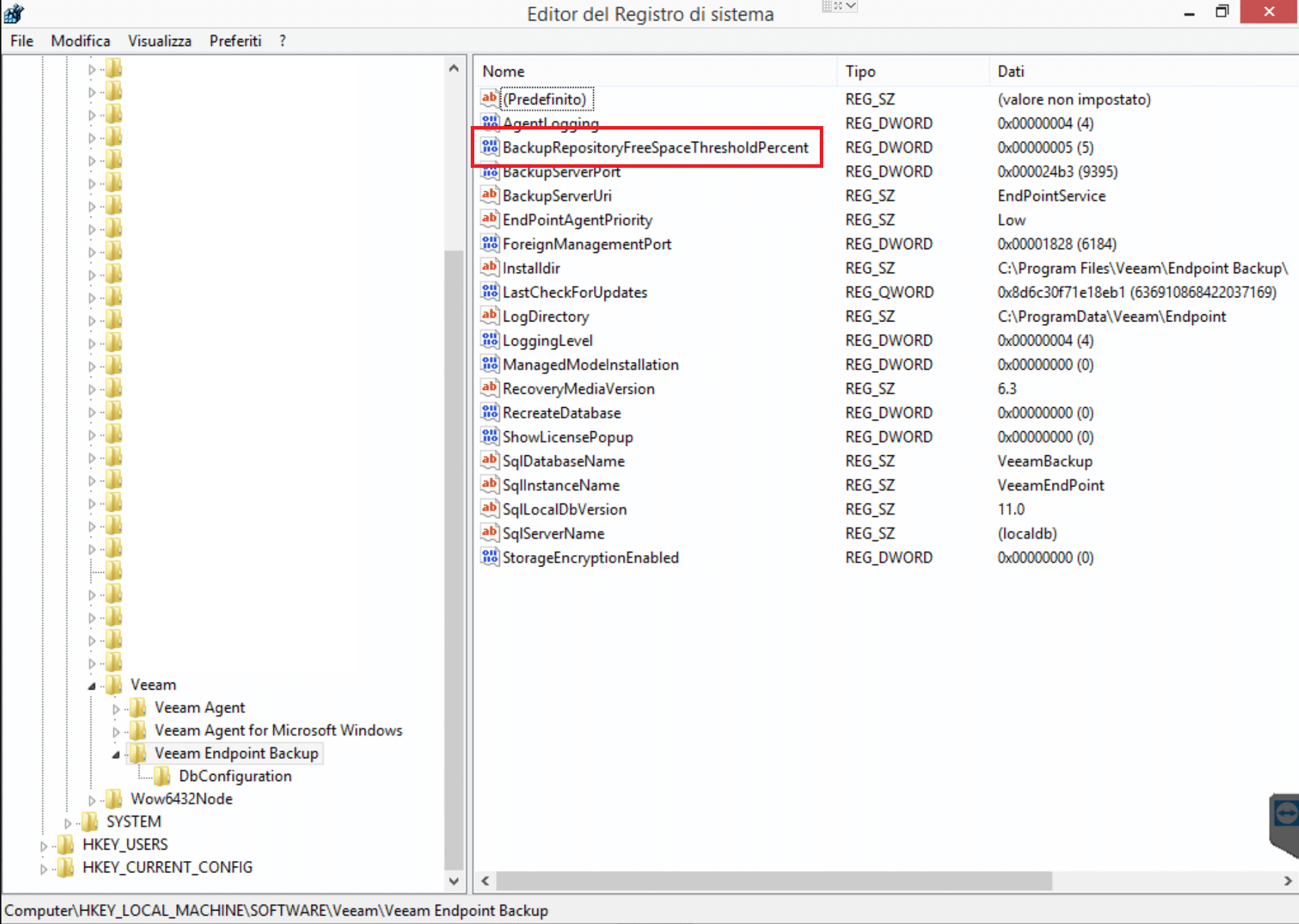
Task: Select the DbConfiguration subkey
Action: [x=235, y=776]
